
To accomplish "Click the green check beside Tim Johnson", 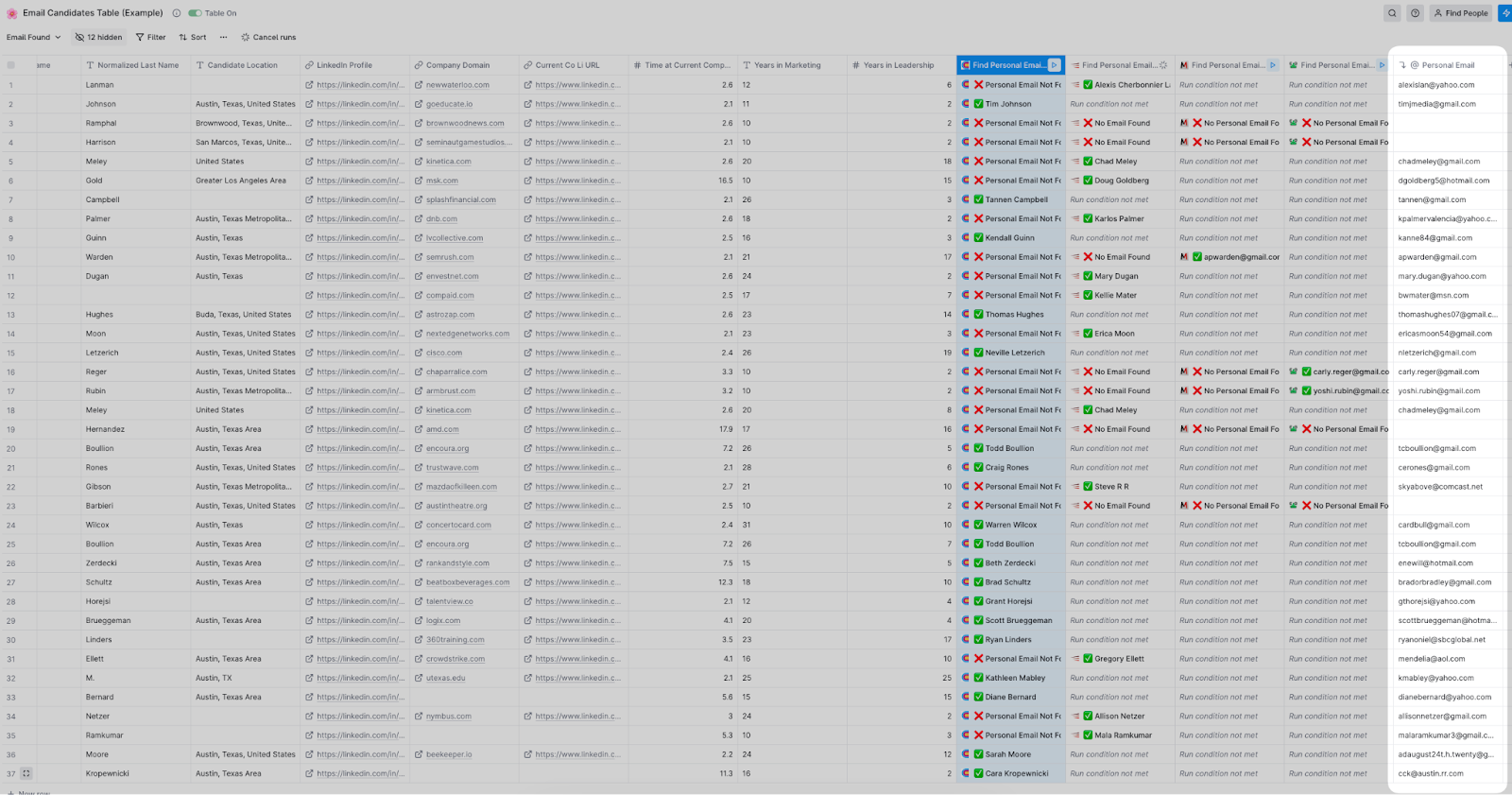I will click(979, 104).
